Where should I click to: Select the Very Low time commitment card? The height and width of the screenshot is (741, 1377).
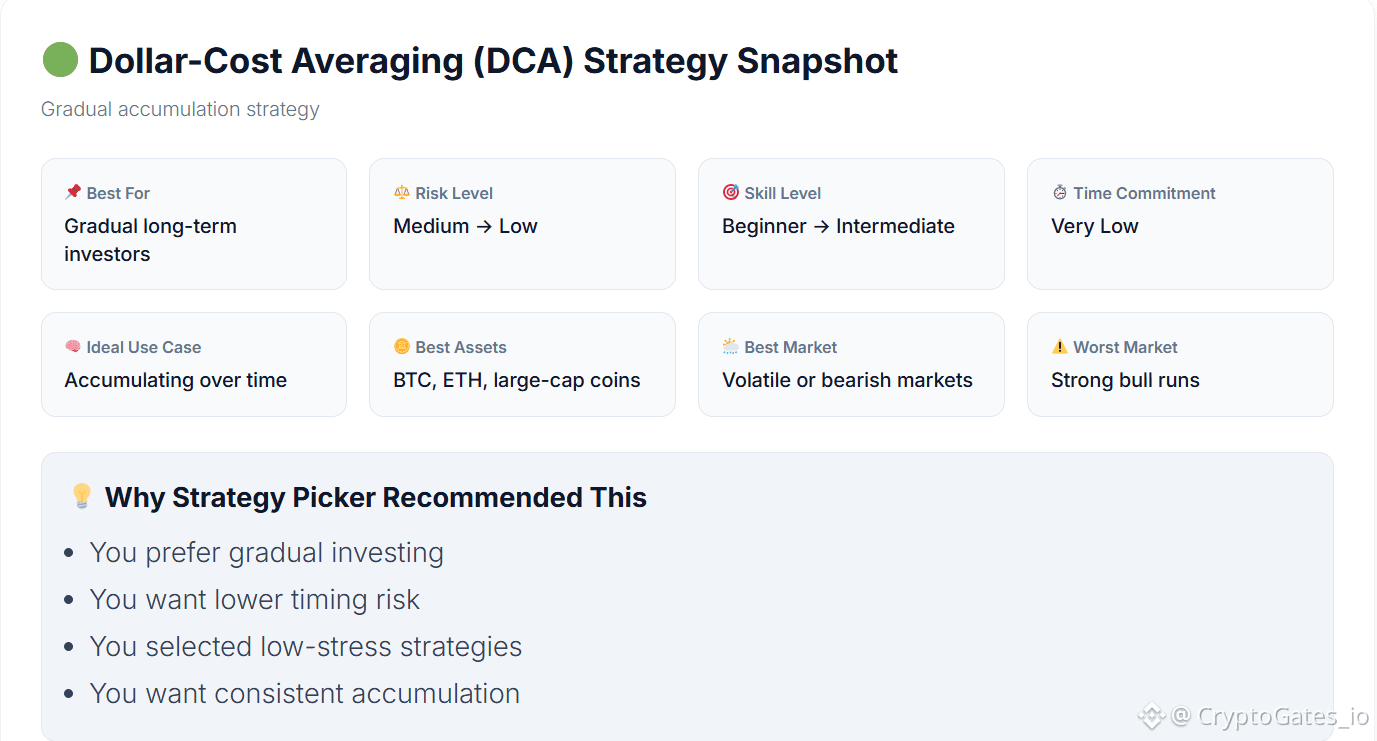(1180, 224)
